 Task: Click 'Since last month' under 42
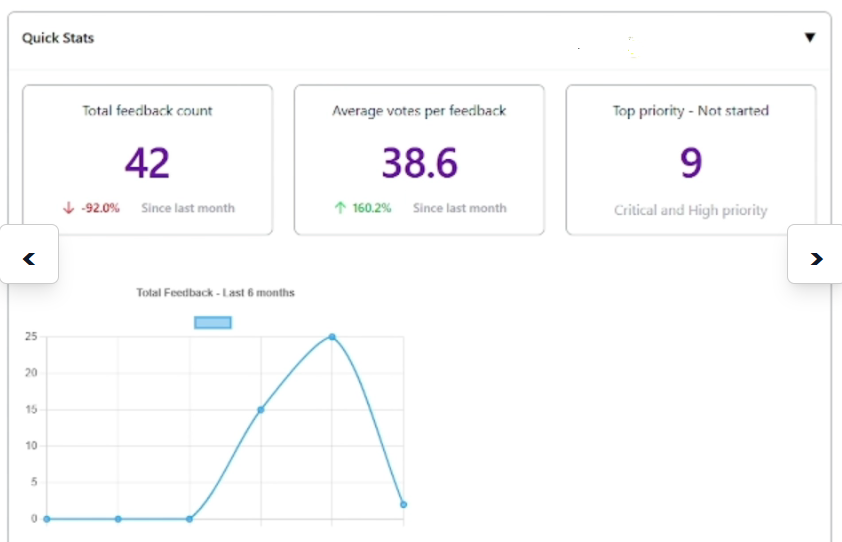tap(188, 208)
